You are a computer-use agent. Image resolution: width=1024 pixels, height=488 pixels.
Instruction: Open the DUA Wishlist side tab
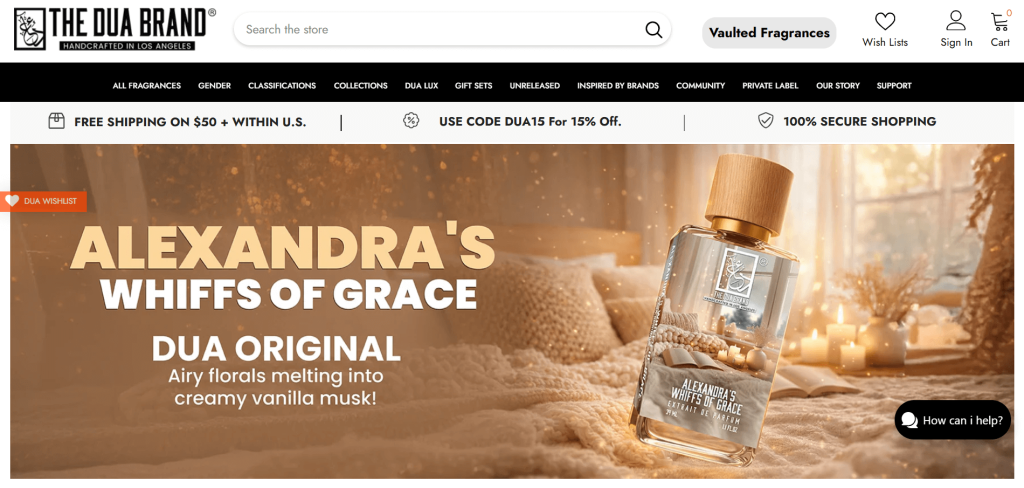tap(44, 201)
